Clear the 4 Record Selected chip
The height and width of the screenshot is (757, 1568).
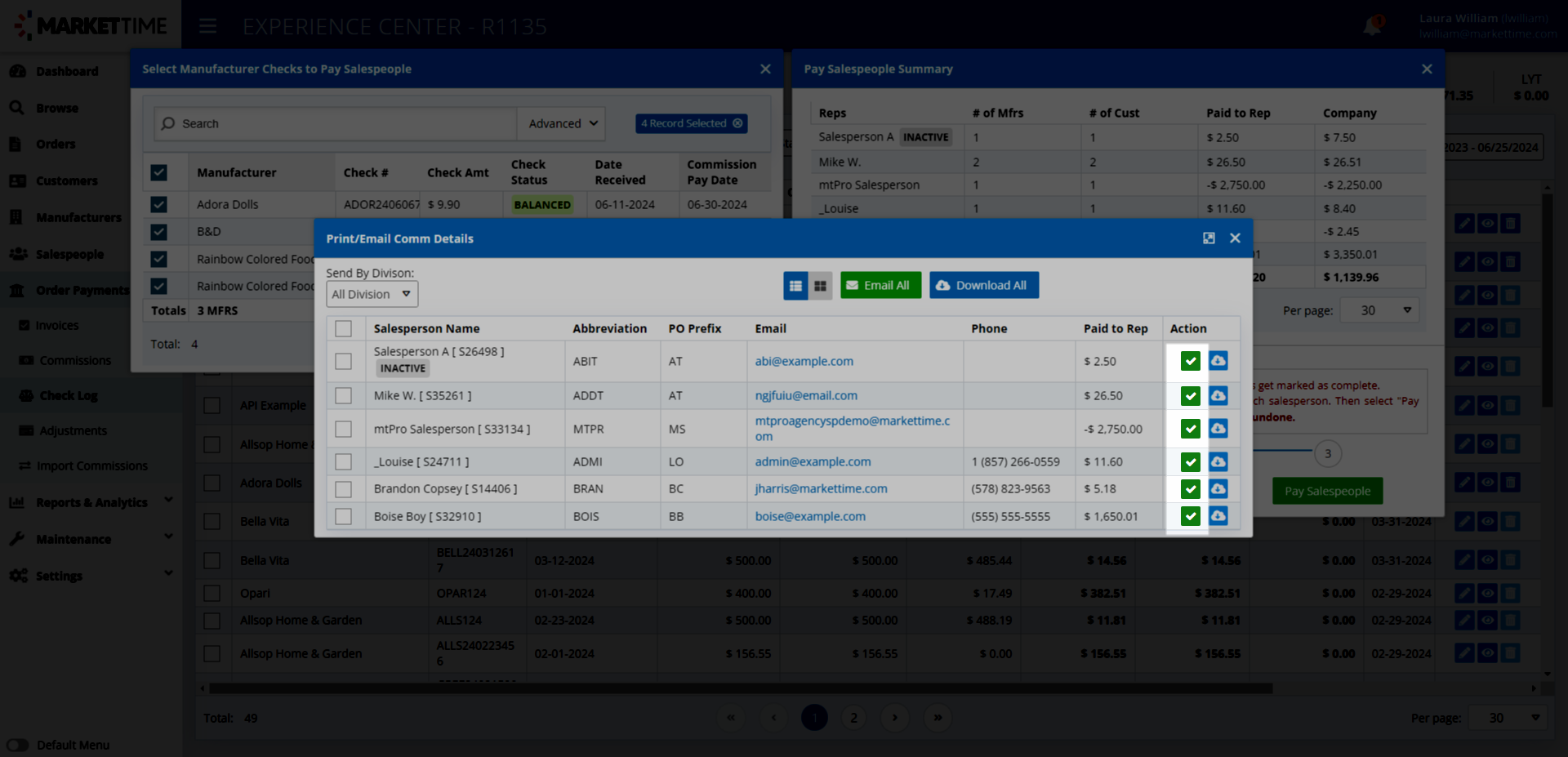click(737, 123)
